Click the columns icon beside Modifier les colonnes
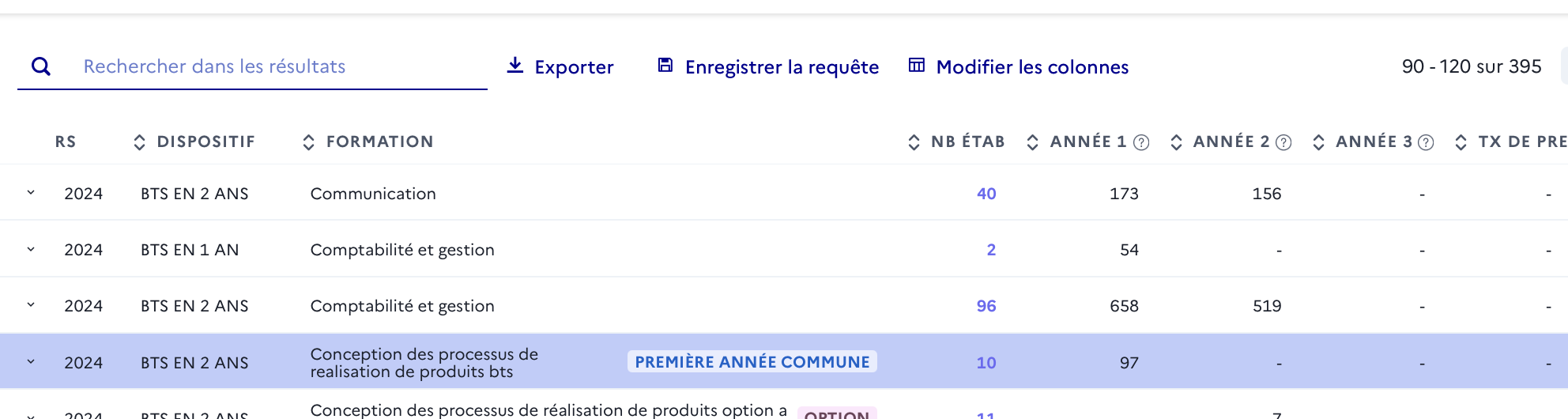1568x419 pixels. coord(917,65)
